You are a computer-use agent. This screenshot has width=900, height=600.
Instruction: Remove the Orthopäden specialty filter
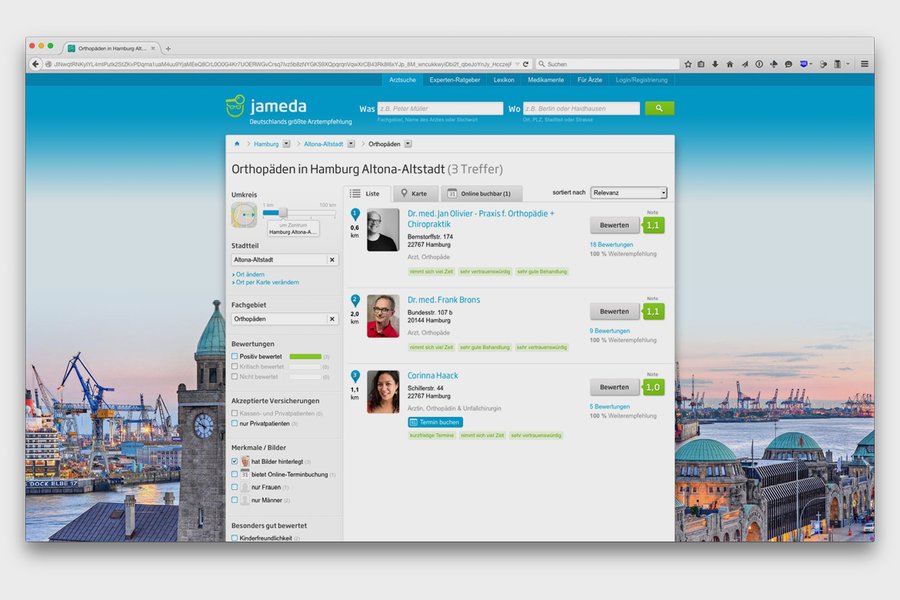coord(332,319)
